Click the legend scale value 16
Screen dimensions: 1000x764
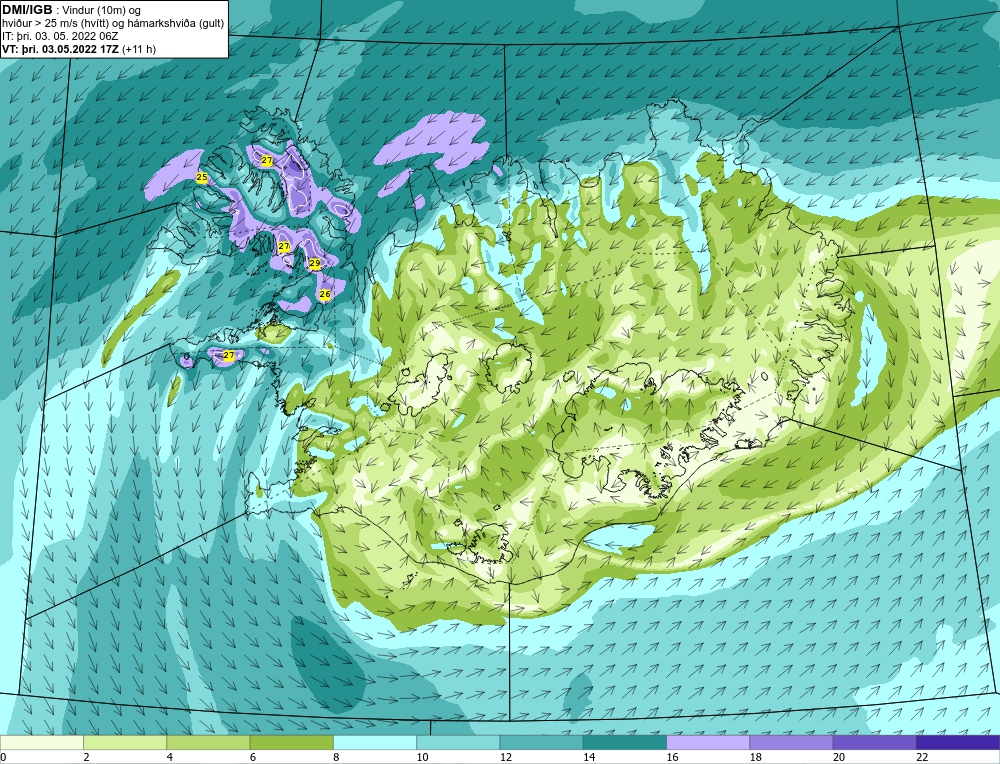pos(672,757)
